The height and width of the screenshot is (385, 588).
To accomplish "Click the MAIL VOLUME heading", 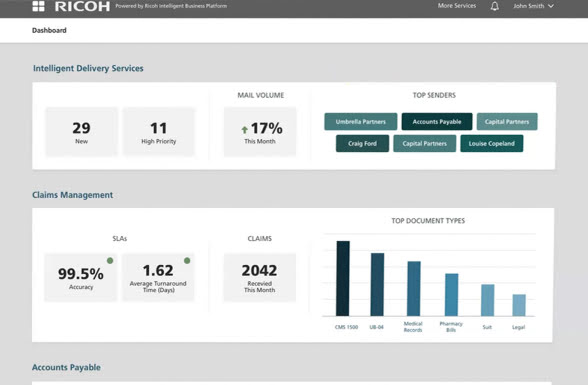I will (260, 95).
